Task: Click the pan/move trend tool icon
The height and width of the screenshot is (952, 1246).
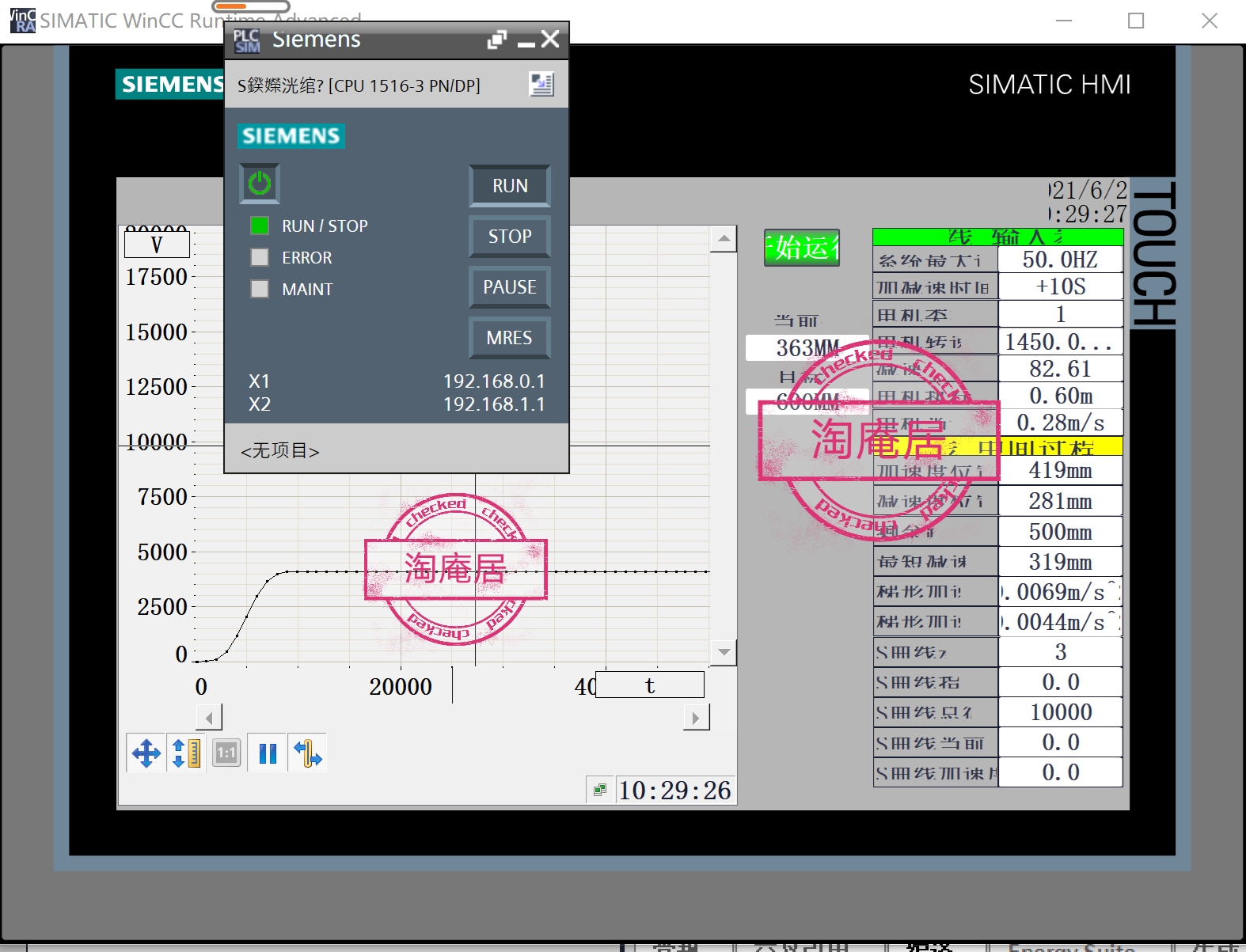Action: coord(146,753)
